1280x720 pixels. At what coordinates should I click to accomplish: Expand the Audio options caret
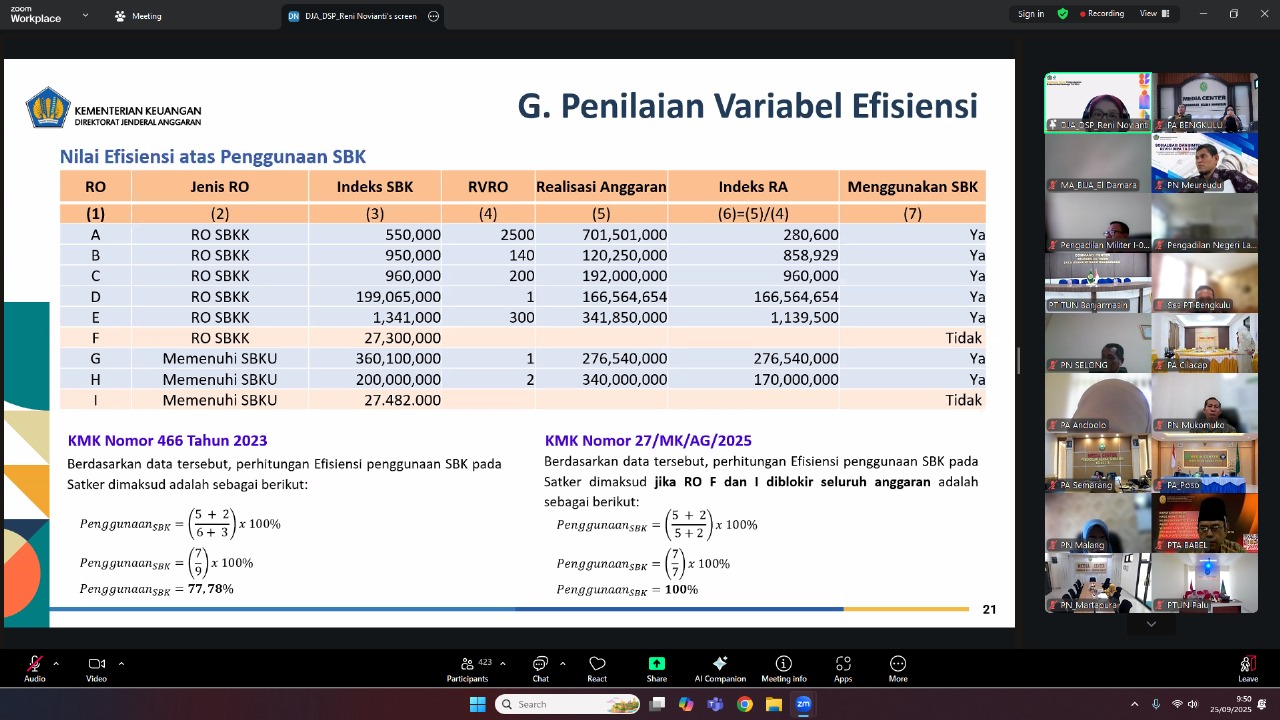click(56, 663)
